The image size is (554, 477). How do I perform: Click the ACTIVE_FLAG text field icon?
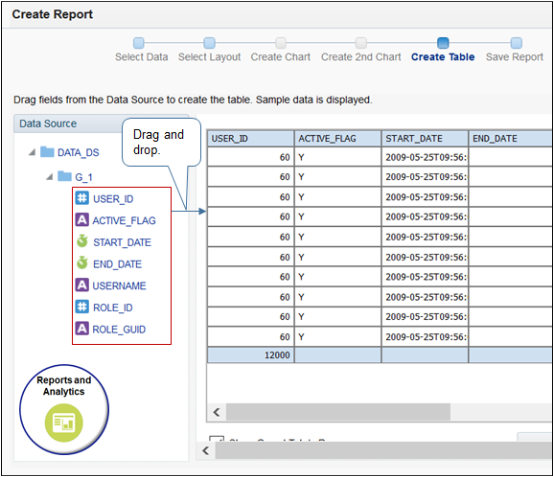click(82, 220)
